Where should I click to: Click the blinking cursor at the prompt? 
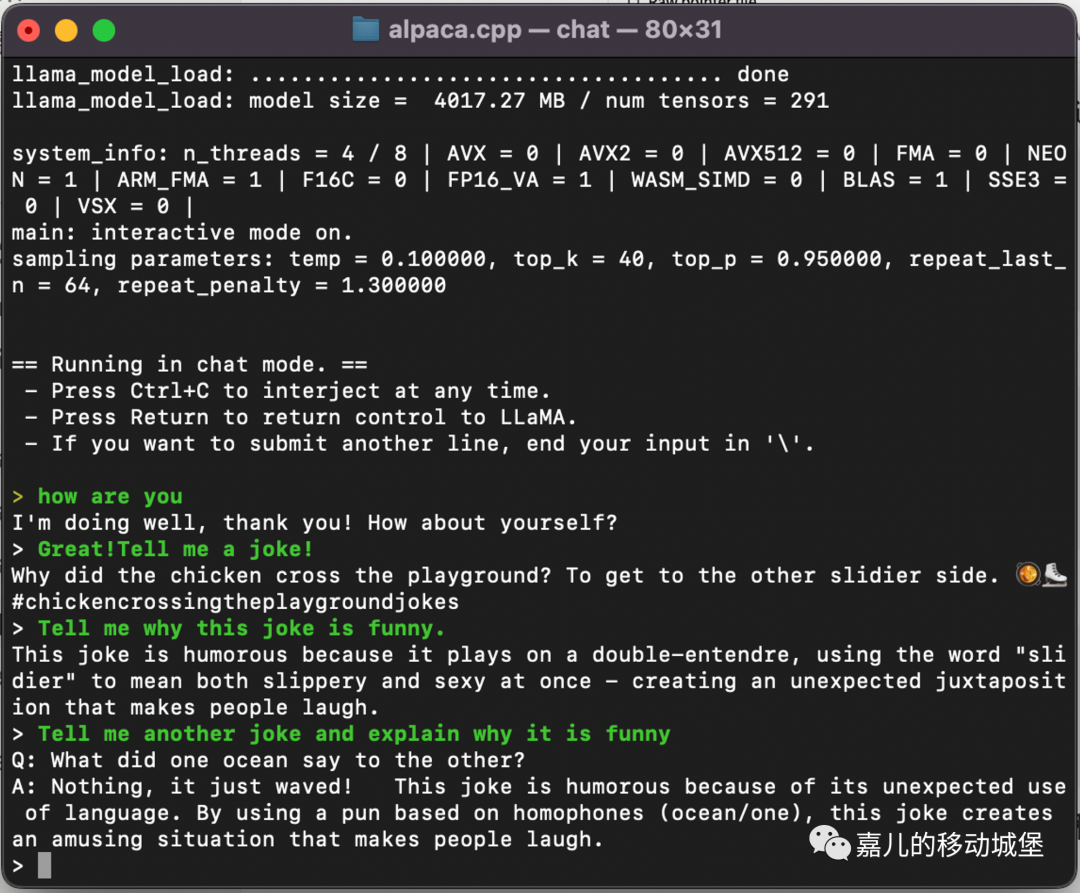(x=44, y=865)
